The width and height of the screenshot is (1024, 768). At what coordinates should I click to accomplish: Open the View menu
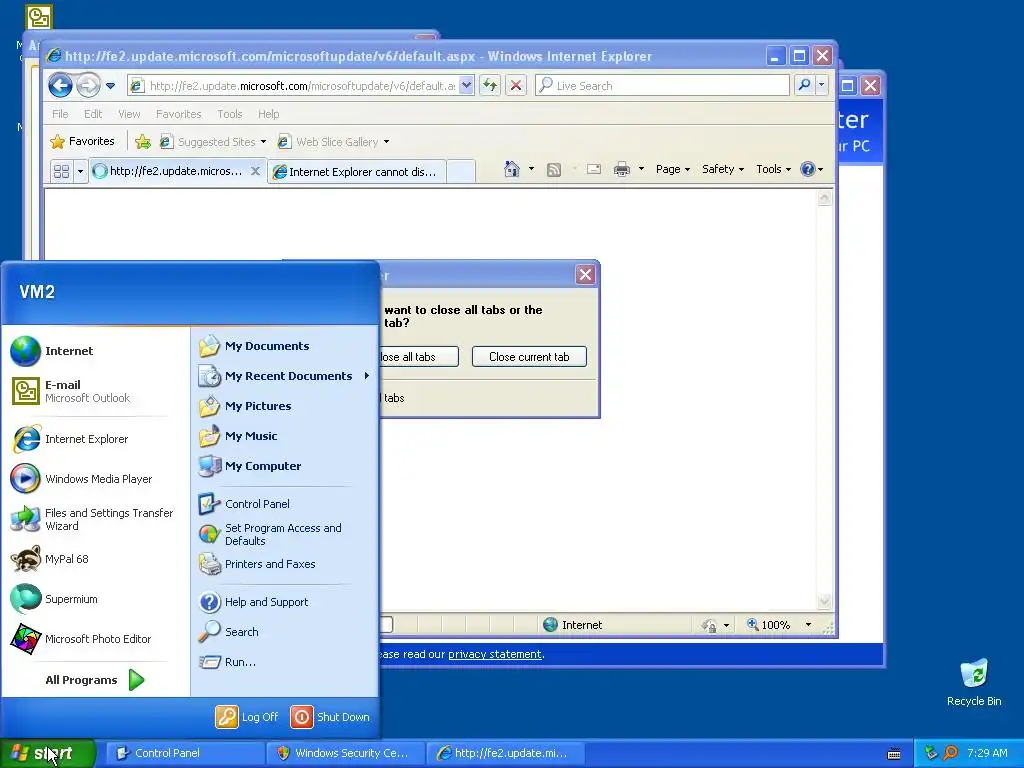[x=129, y=114]
